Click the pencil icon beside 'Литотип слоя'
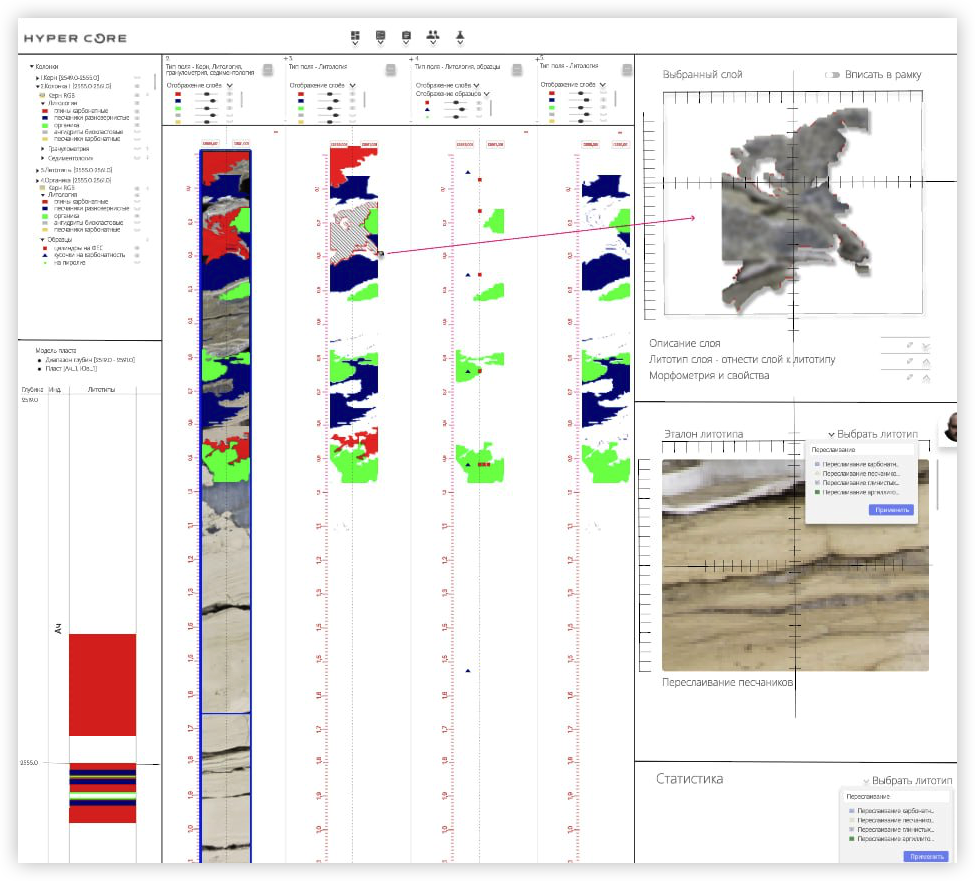The image size is (975, 881). coord(910,361)
